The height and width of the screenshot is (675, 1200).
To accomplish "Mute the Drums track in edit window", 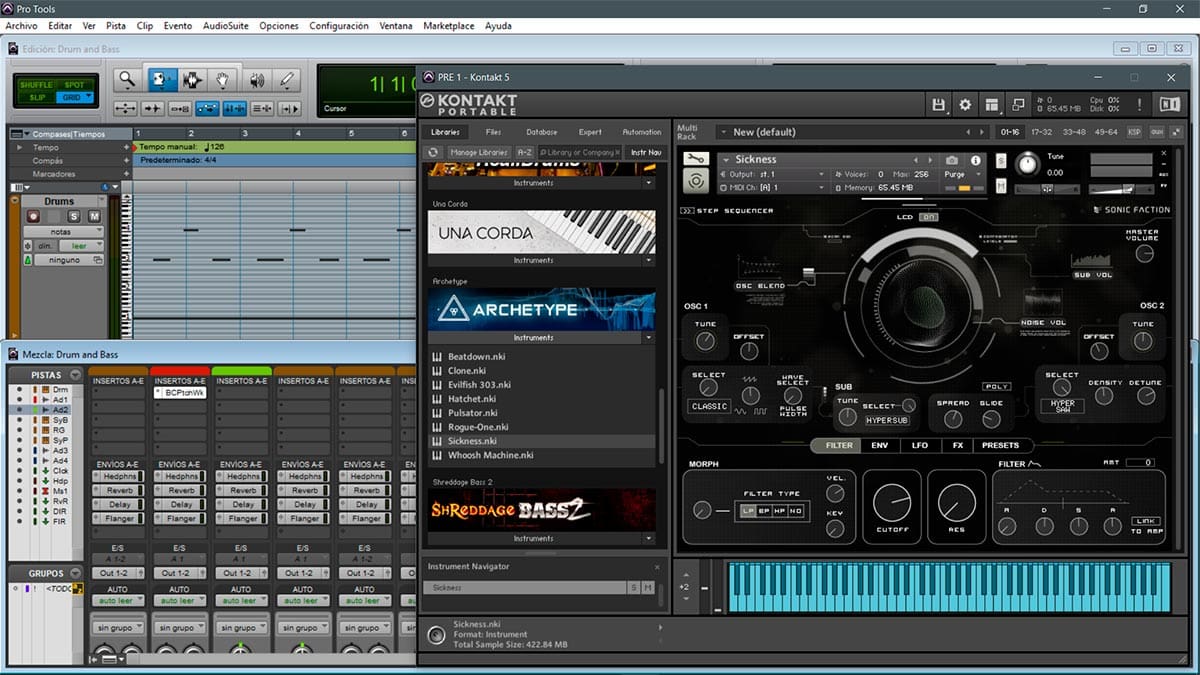I will coord(94,216).
